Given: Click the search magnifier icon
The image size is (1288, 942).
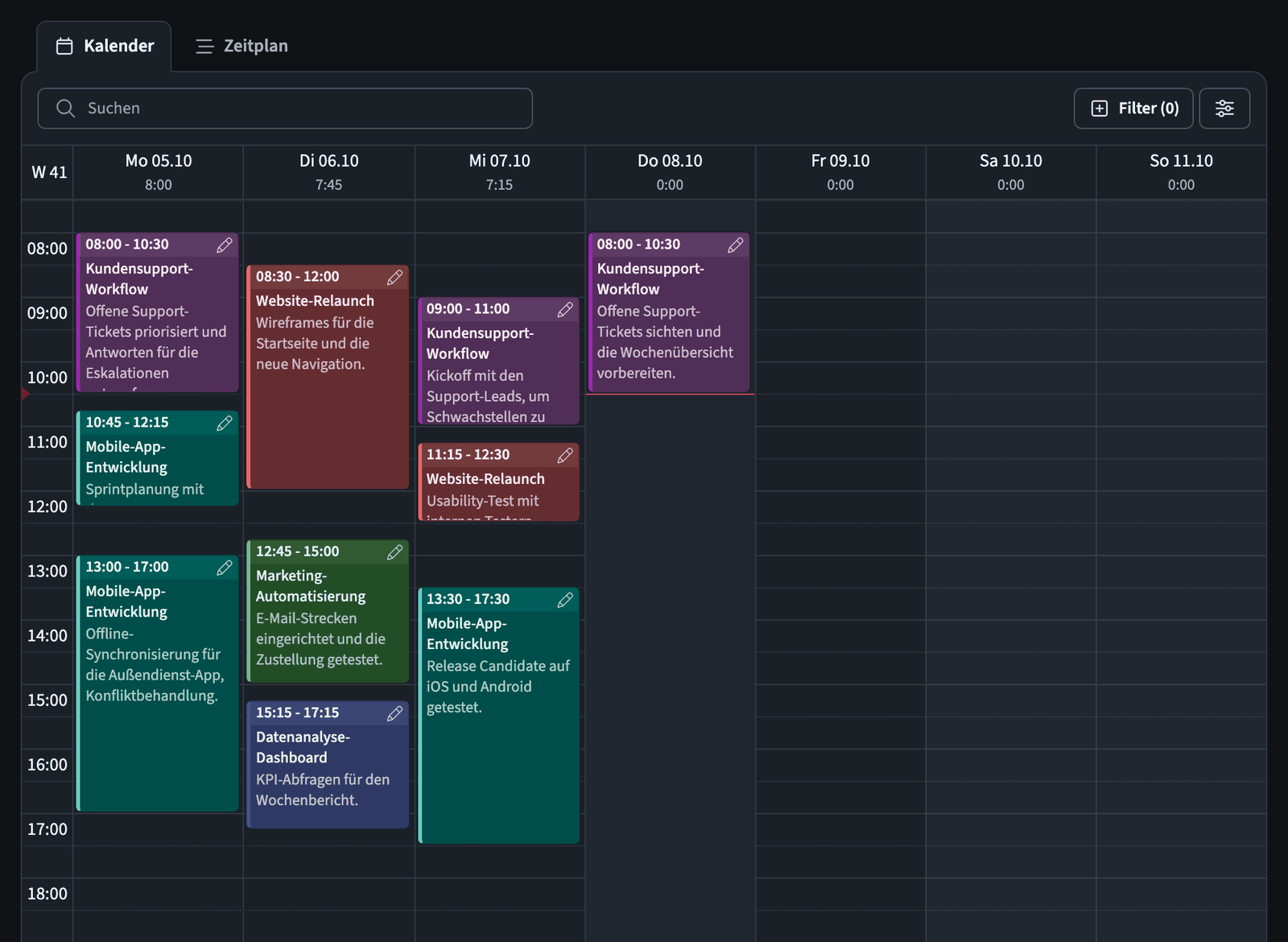Looking at the screenshot, I should coord(66,108).
